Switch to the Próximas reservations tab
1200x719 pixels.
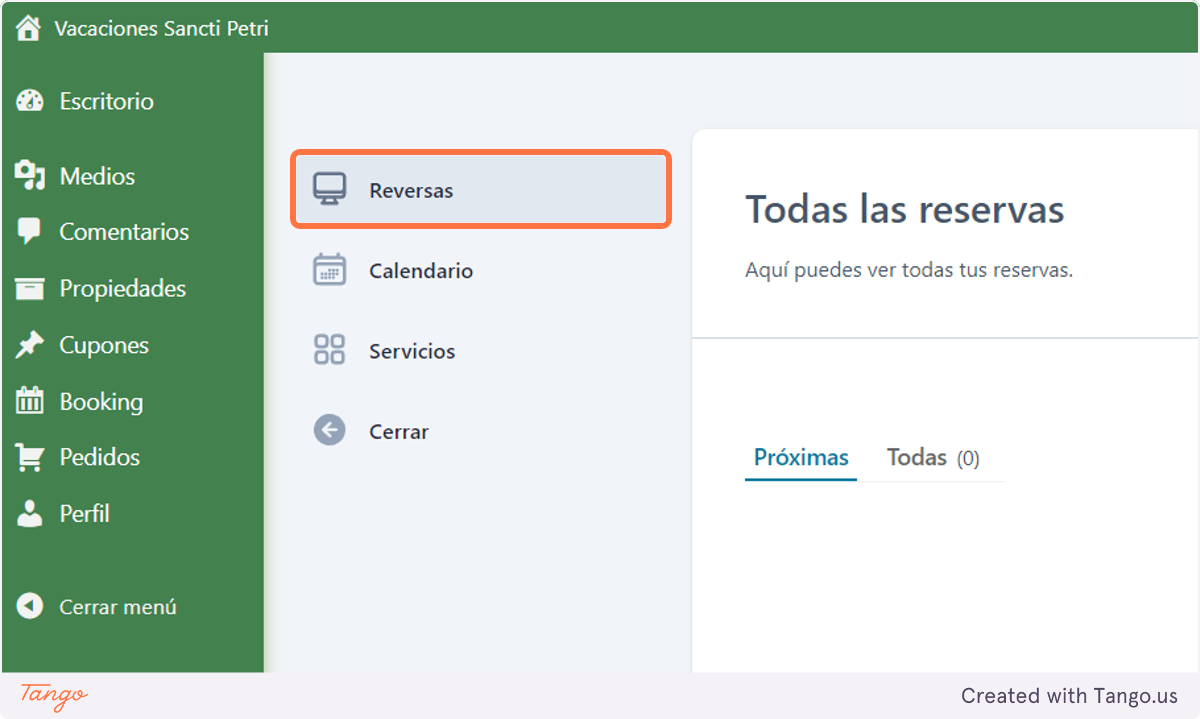tap(801, 458)
